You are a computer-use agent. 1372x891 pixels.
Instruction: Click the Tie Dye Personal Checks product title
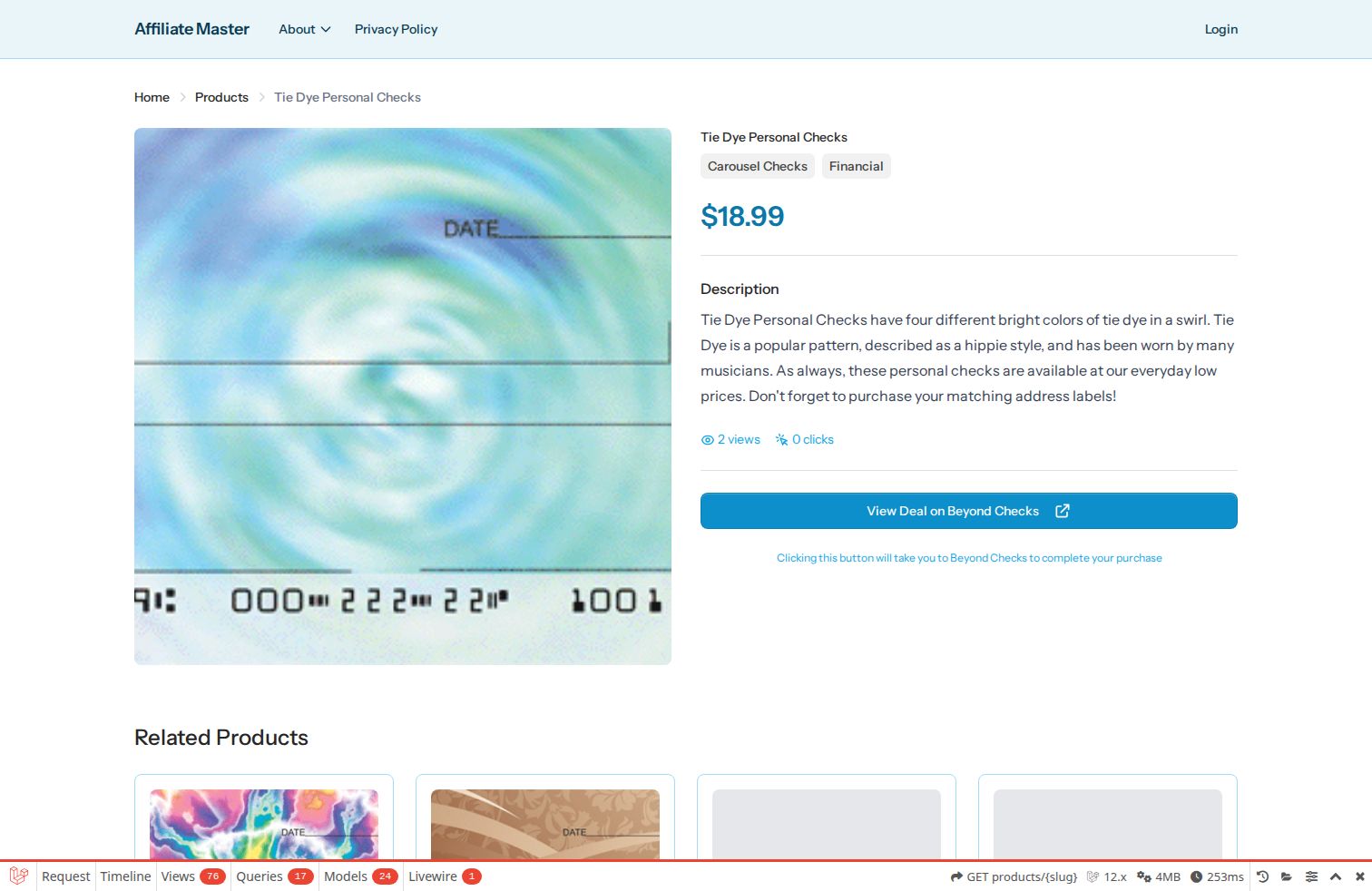(x=774, y=137)
